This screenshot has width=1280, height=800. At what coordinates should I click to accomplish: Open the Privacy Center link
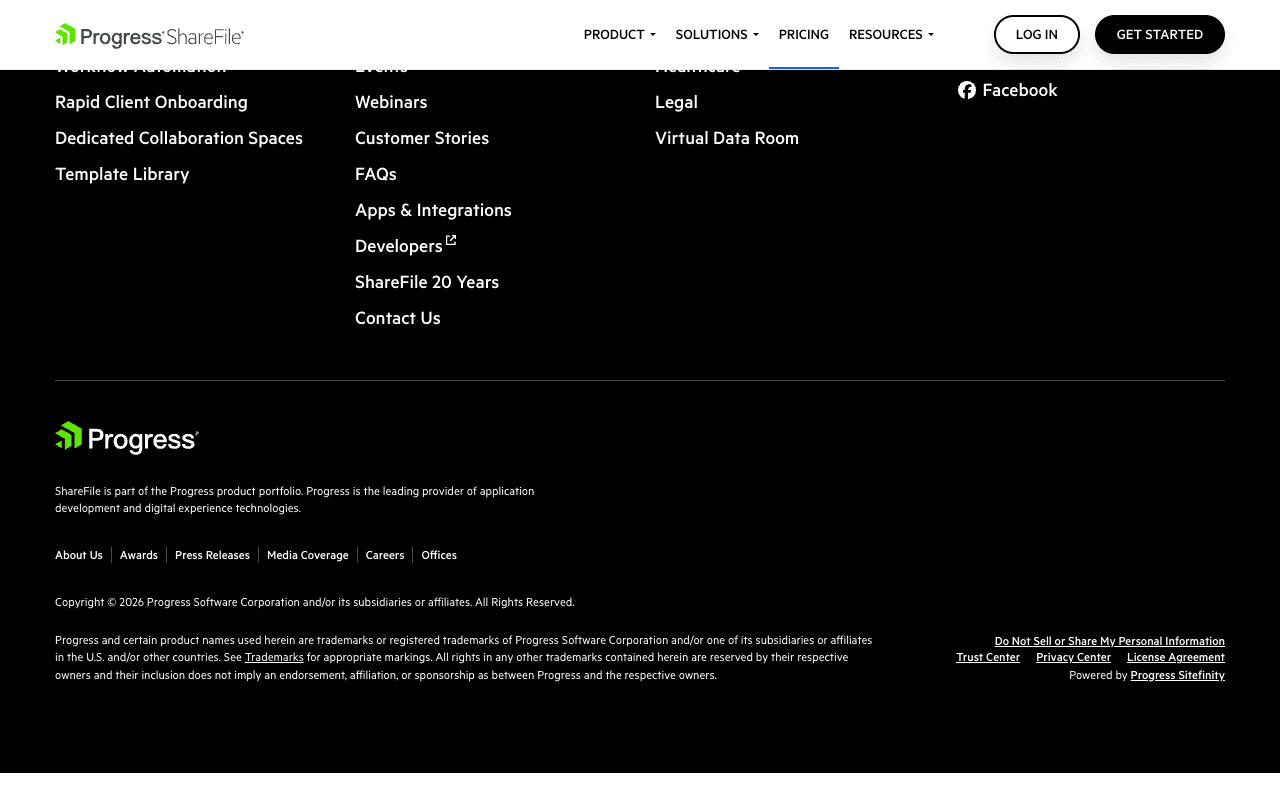tap(1073, 657)
